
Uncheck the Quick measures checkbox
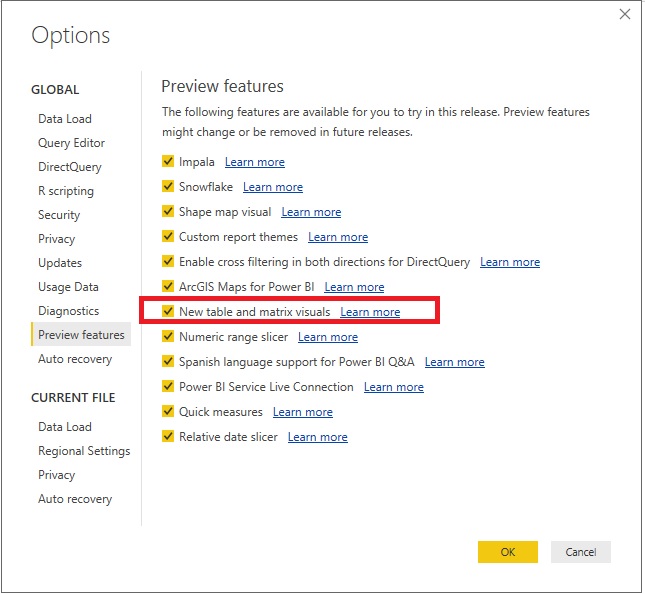pyautogui.click(x=168, y=411)
